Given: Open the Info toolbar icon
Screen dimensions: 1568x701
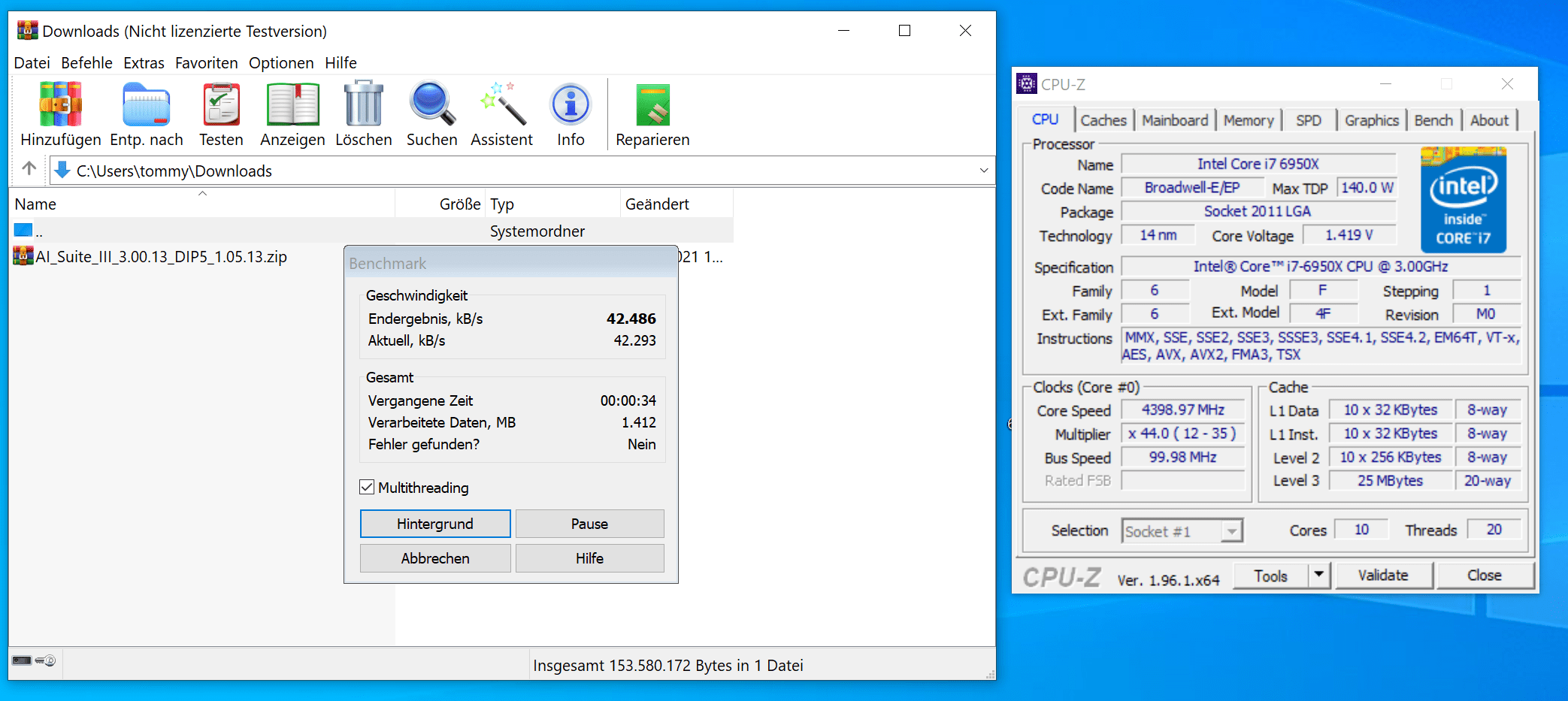Looking at the screenshot, I should [x=571, y=104].
